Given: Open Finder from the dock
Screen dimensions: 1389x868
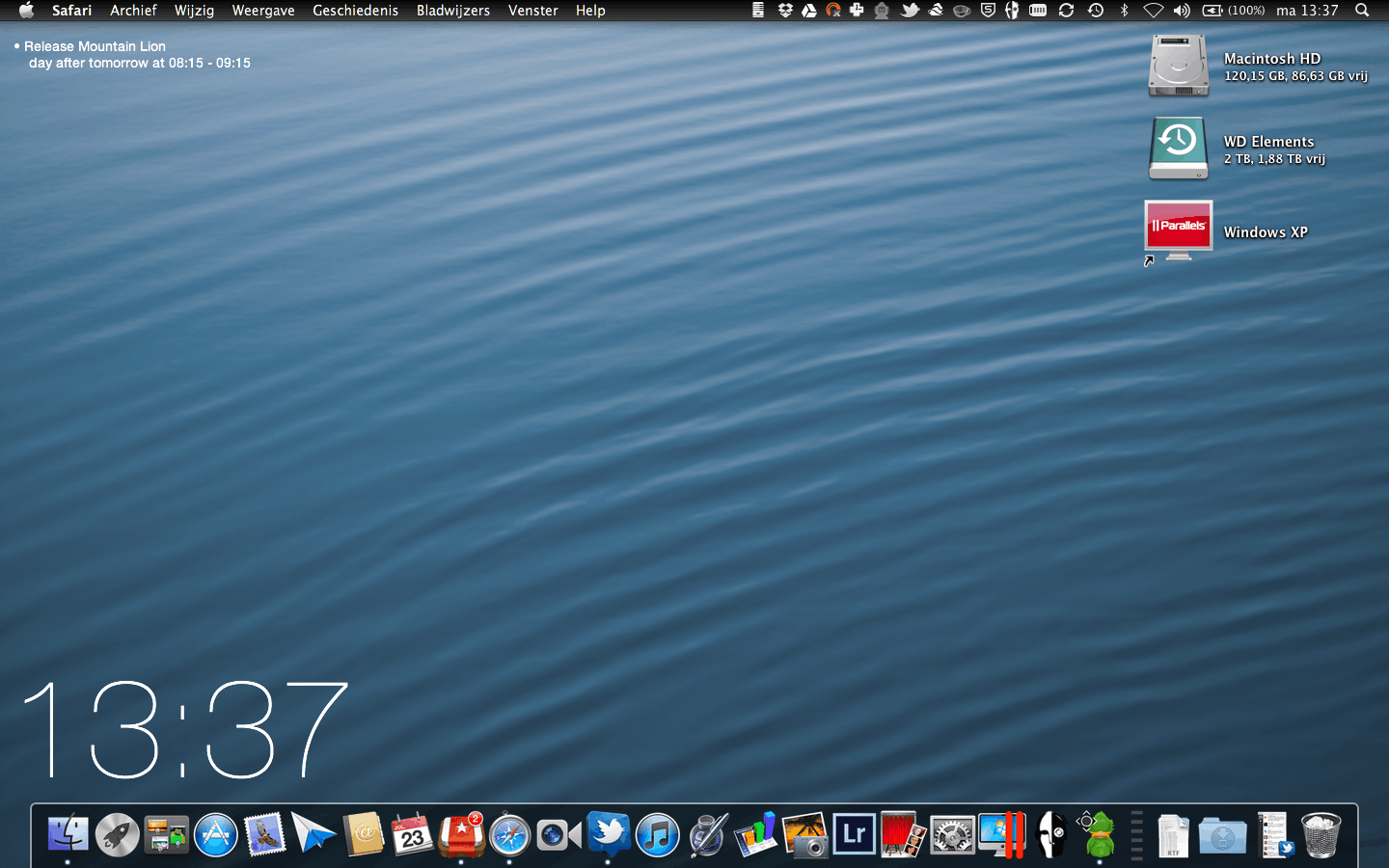Looking at the screenshot, I should click(x=68, y=834).
